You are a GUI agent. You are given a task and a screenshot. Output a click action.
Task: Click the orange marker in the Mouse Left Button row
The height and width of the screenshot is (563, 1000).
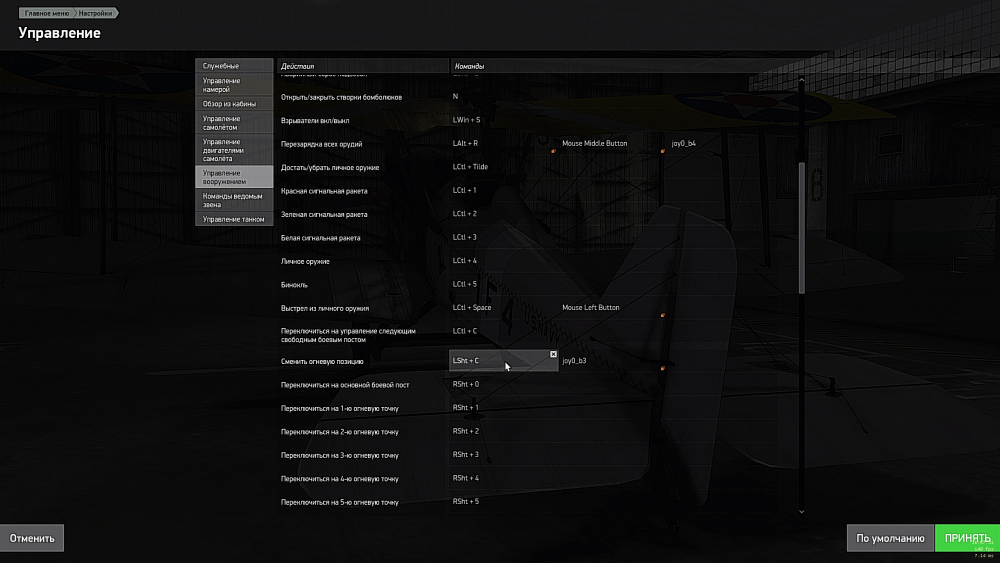pyautogui.click(x=663, y=315)
